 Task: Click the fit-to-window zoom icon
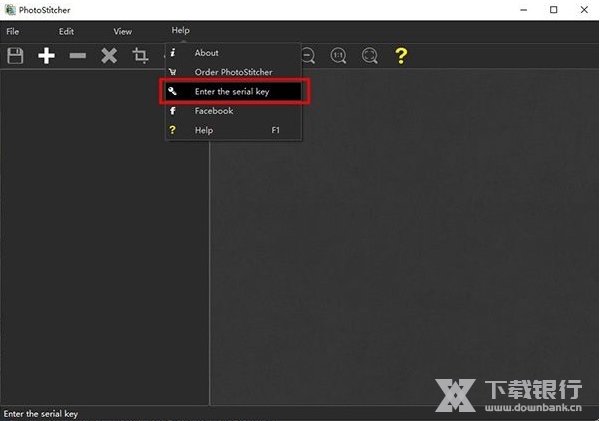tap(369, 56)
